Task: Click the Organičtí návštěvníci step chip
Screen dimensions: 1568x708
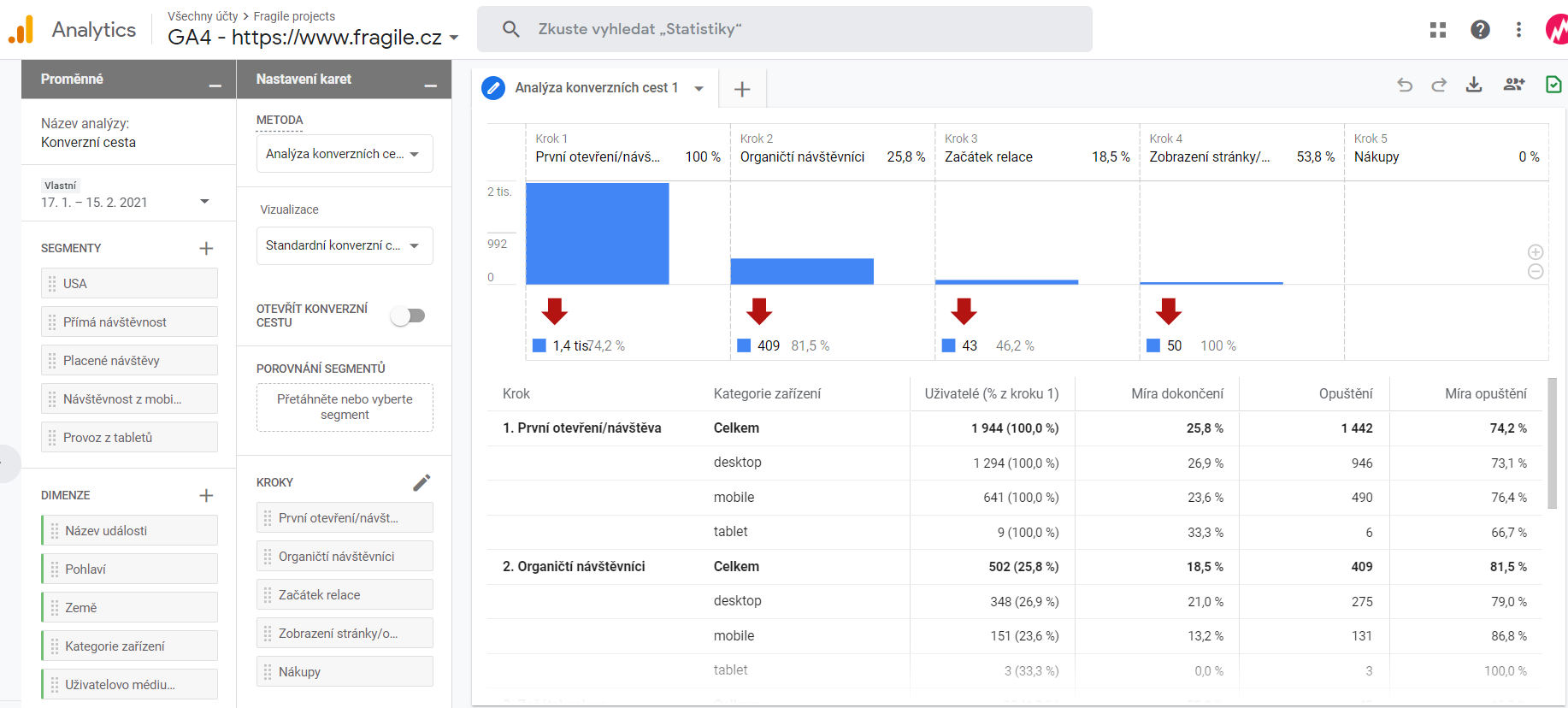Action: (345, 556)
